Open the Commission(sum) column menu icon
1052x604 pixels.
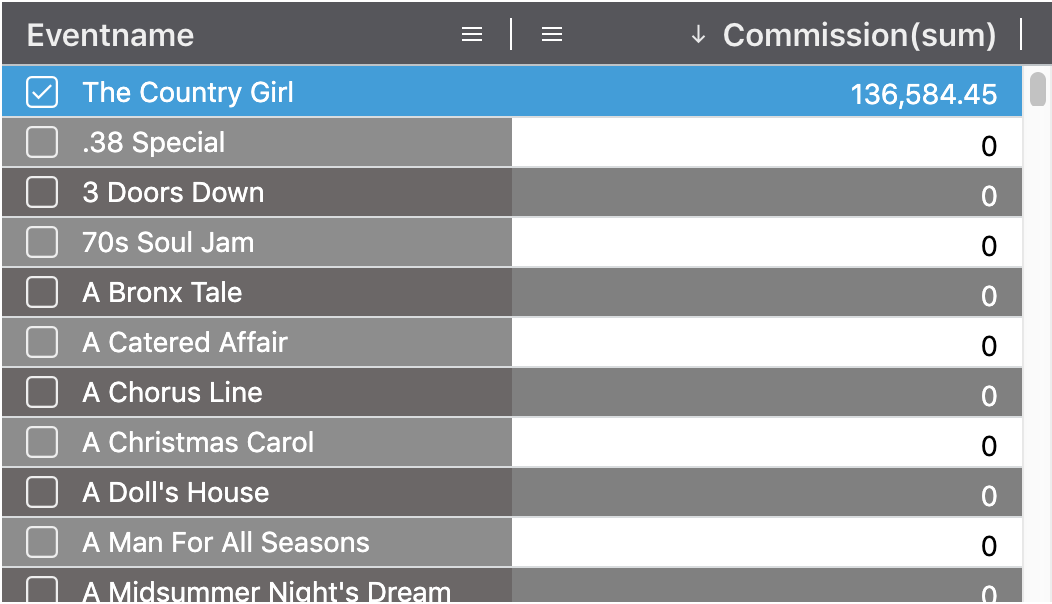point(552,35)
